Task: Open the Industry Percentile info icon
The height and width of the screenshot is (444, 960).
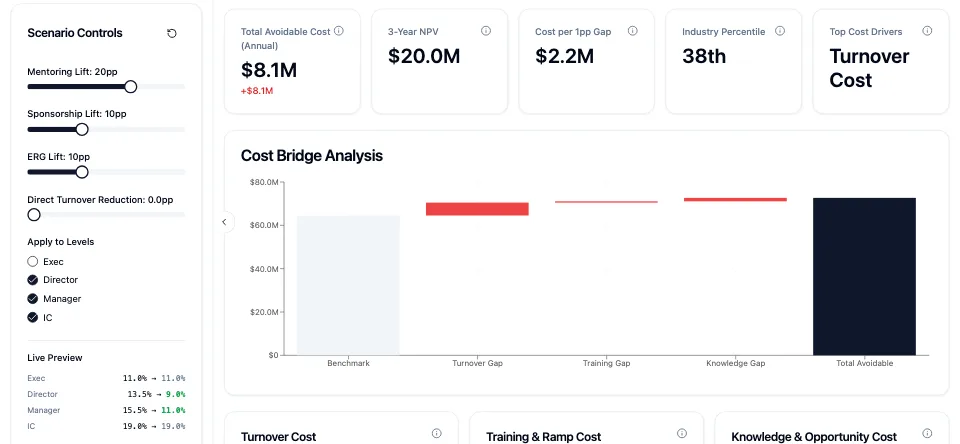Action: [x=780, y=31]
